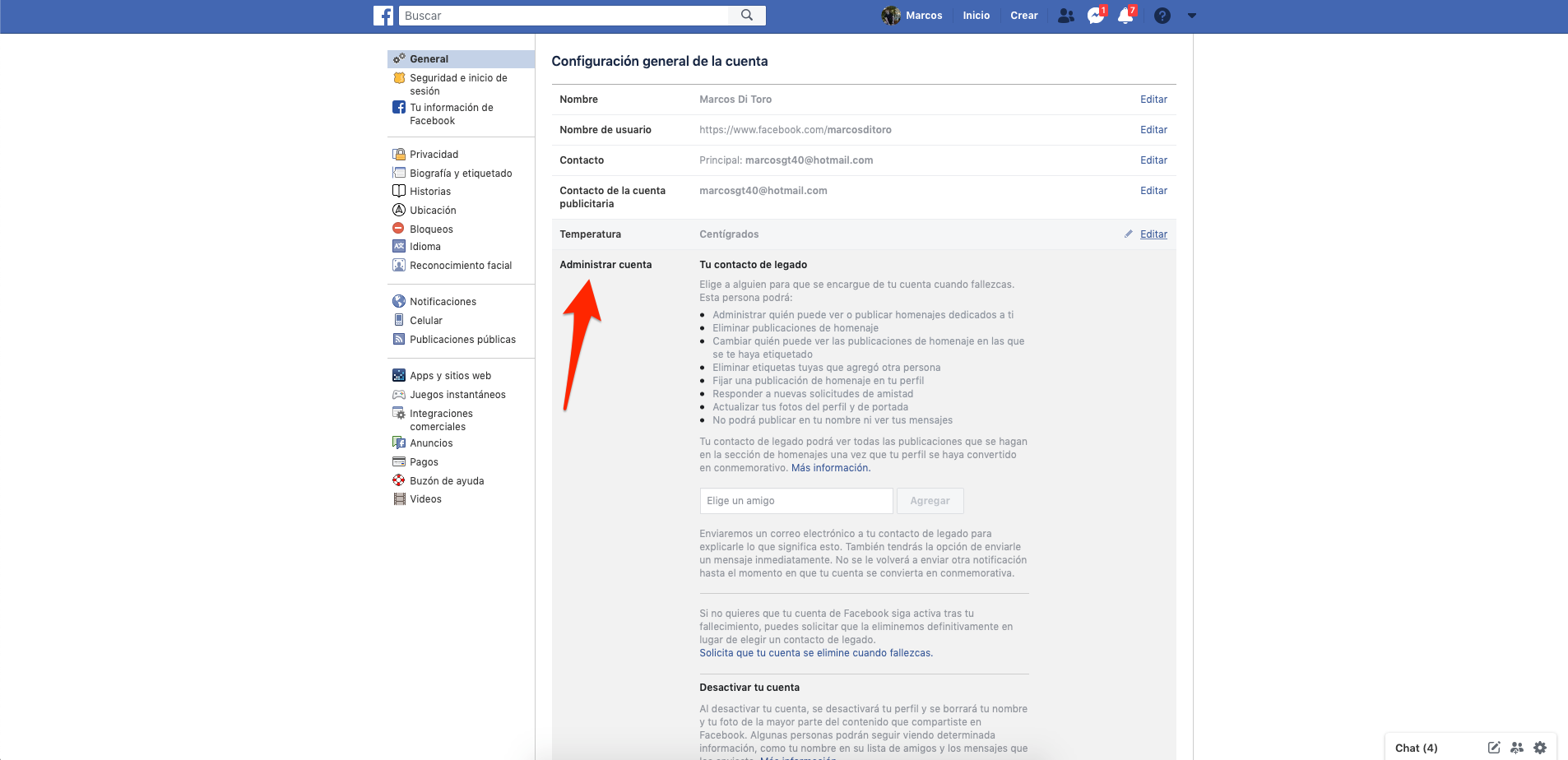Screen dimensions: 1568x760
Task: Click new message compose icon in chat
Action: tap(1494, 748)
